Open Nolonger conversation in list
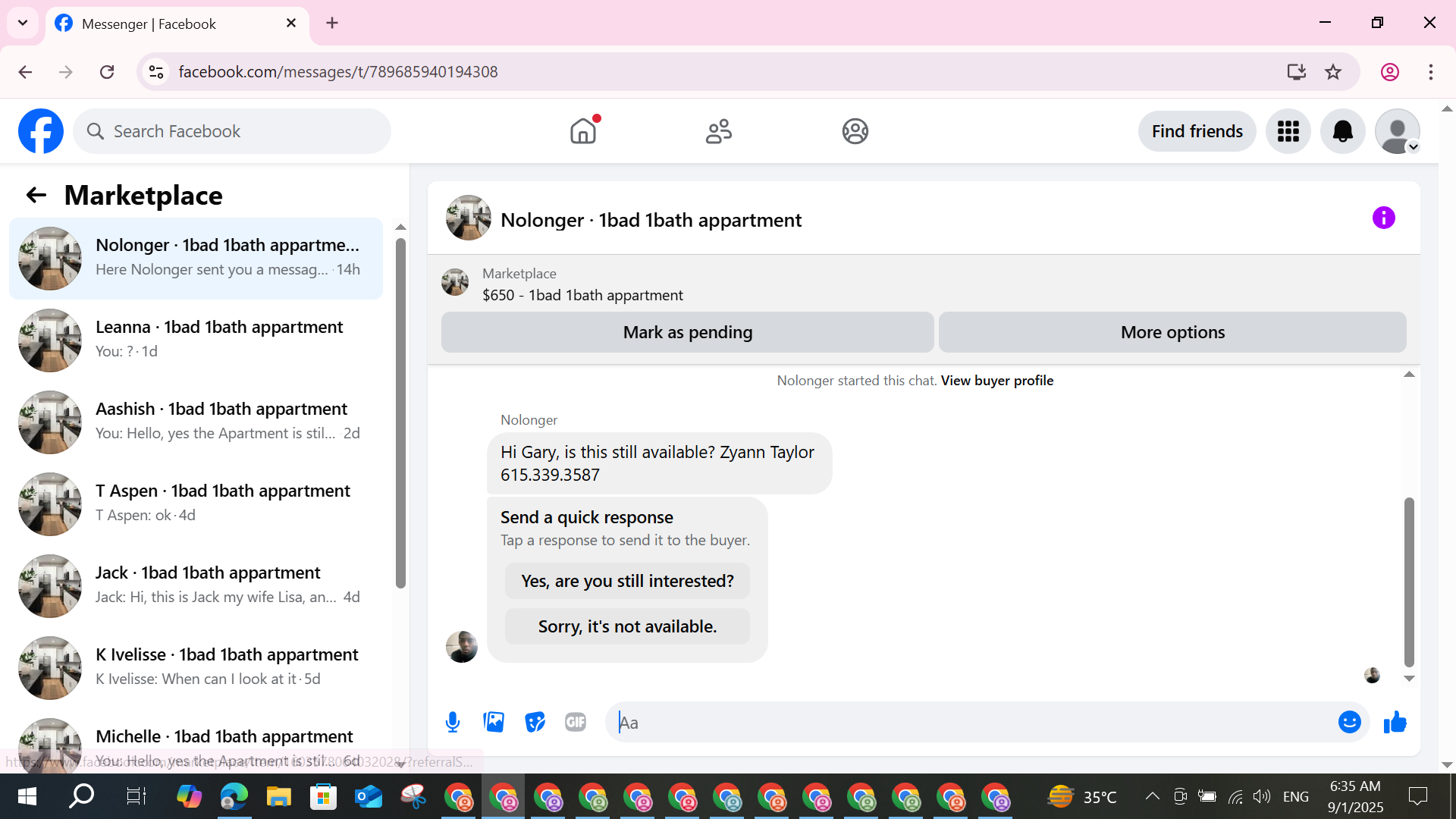1456x819 pixels. tap(196, 259)
